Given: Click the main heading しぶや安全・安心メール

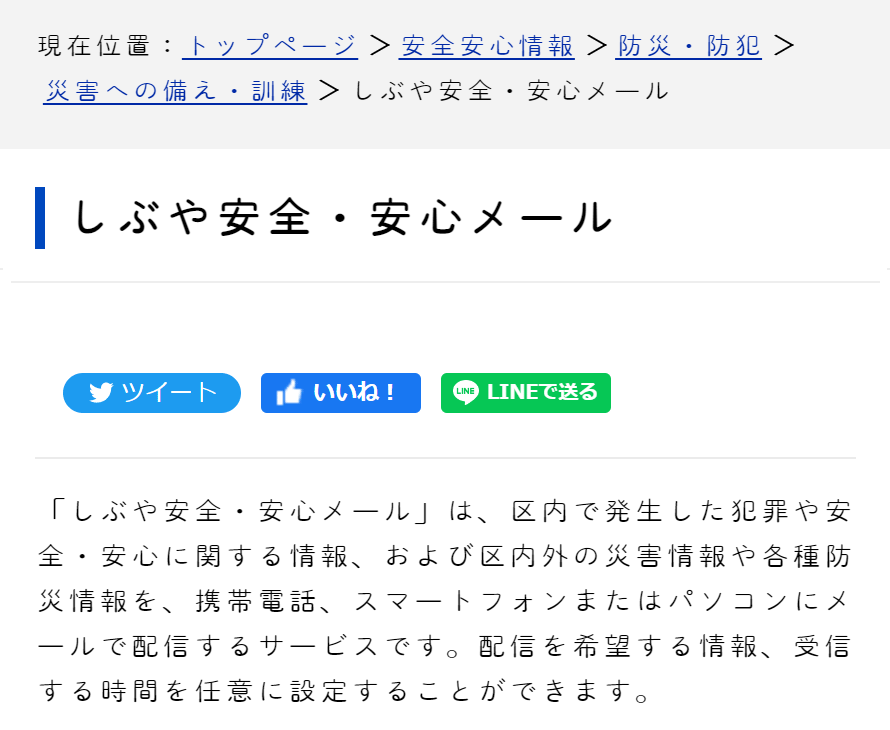Looking at the screenshot, I should (x=342, y=218).
